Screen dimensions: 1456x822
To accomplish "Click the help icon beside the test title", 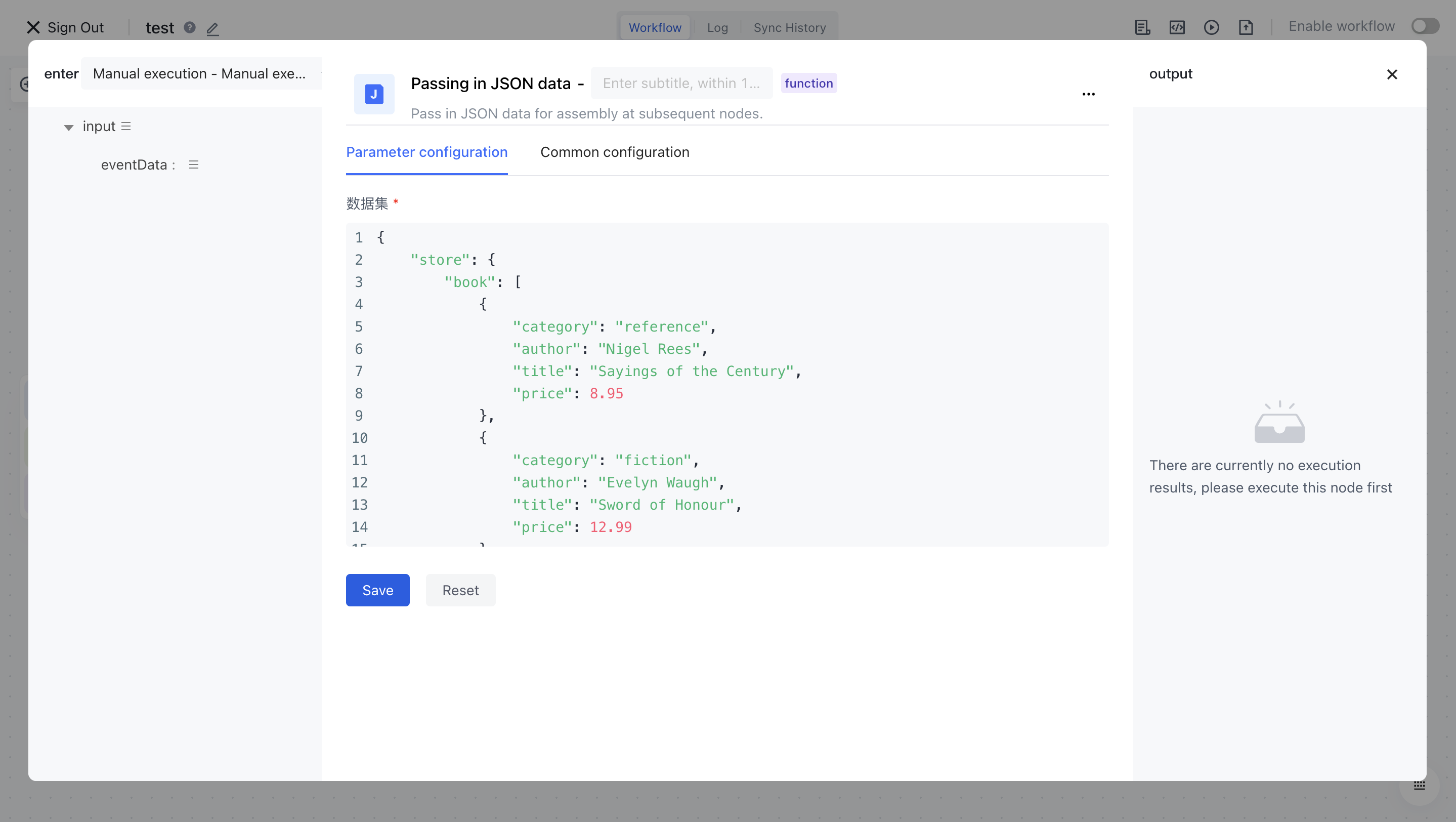I will click(189, 27).
